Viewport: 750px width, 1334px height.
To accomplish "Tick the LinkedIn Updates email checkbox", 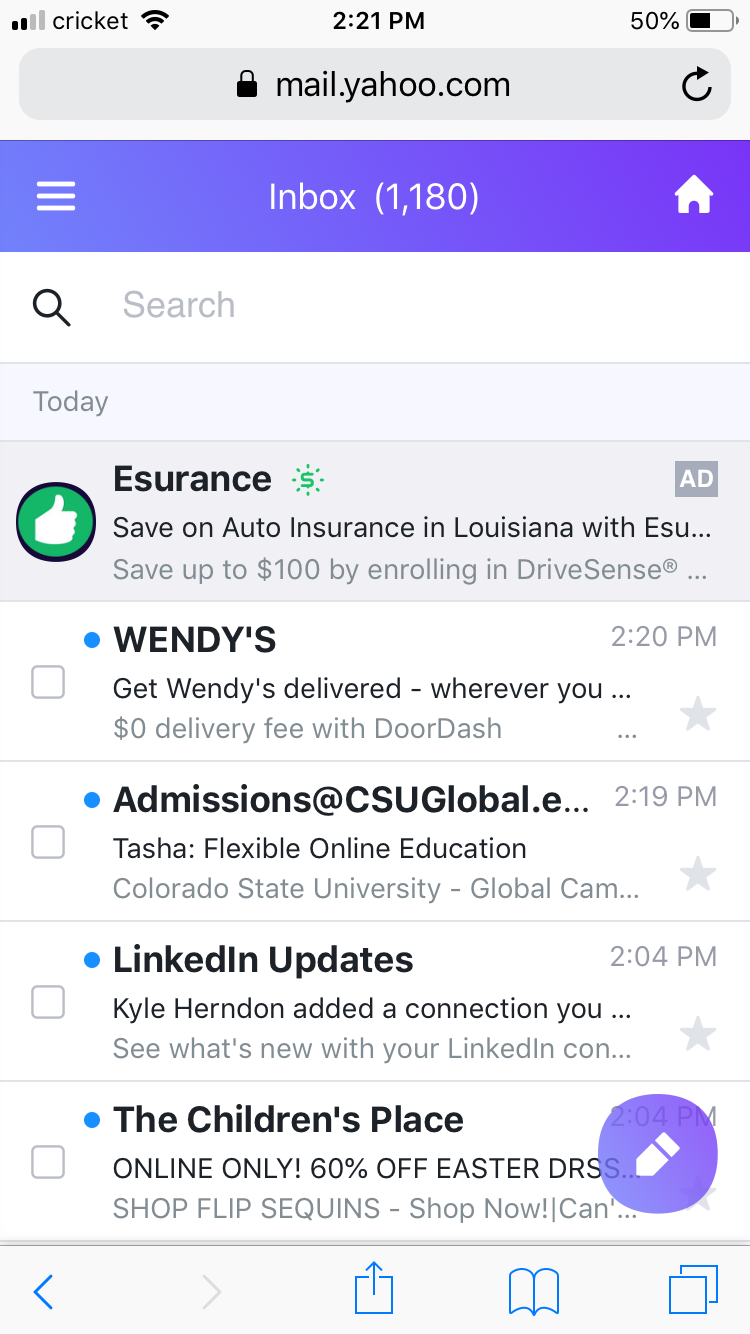I will click(x=48, y=1002).
